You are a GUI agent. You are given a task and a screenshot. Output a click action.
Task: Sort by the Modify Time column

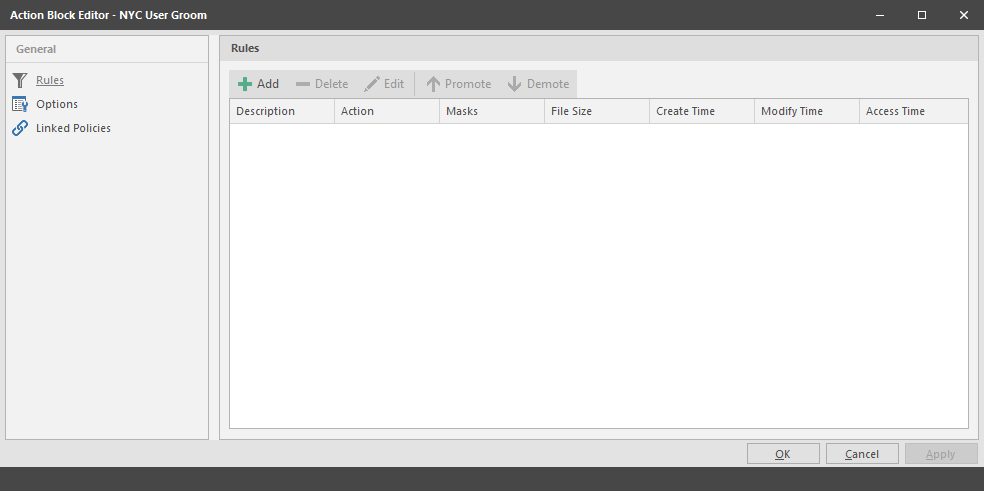pyautogui.click(x=807, y=111)
